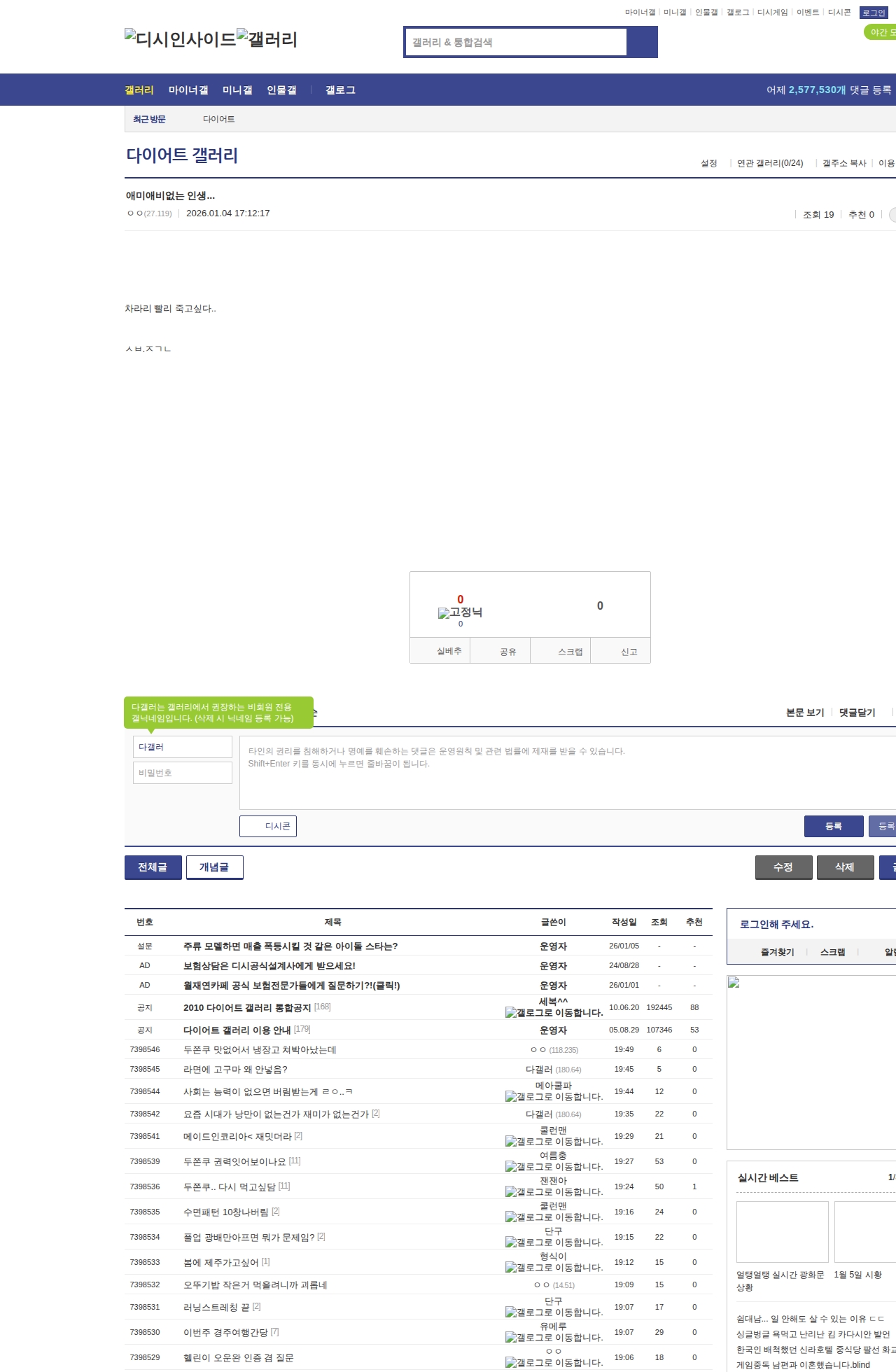Focus the 갤러리 & 통합검색 search field
The width and height of the screenshot is (896, 1372).
[517, 42]
